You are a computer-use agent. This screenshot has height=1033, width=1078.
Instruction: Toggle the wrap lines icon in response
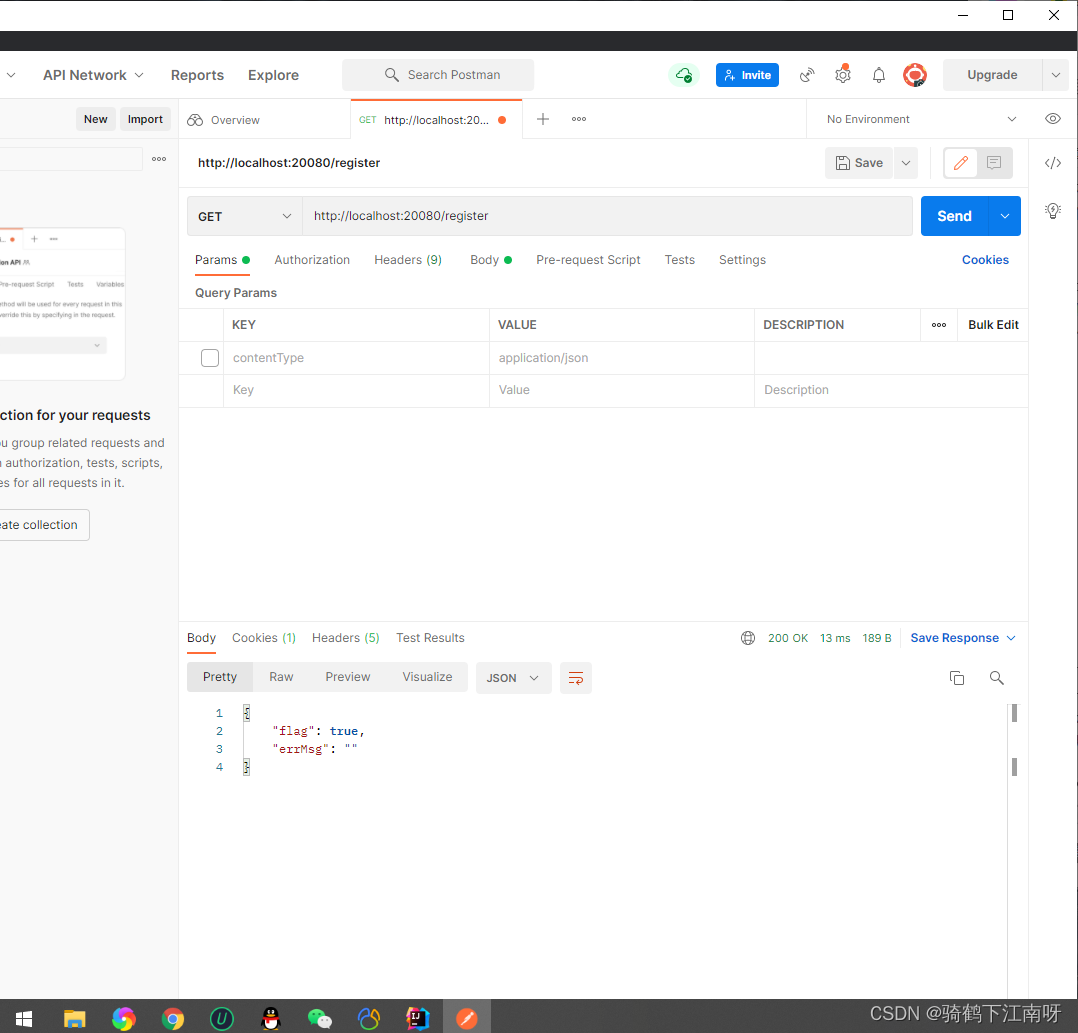[576, 678]
